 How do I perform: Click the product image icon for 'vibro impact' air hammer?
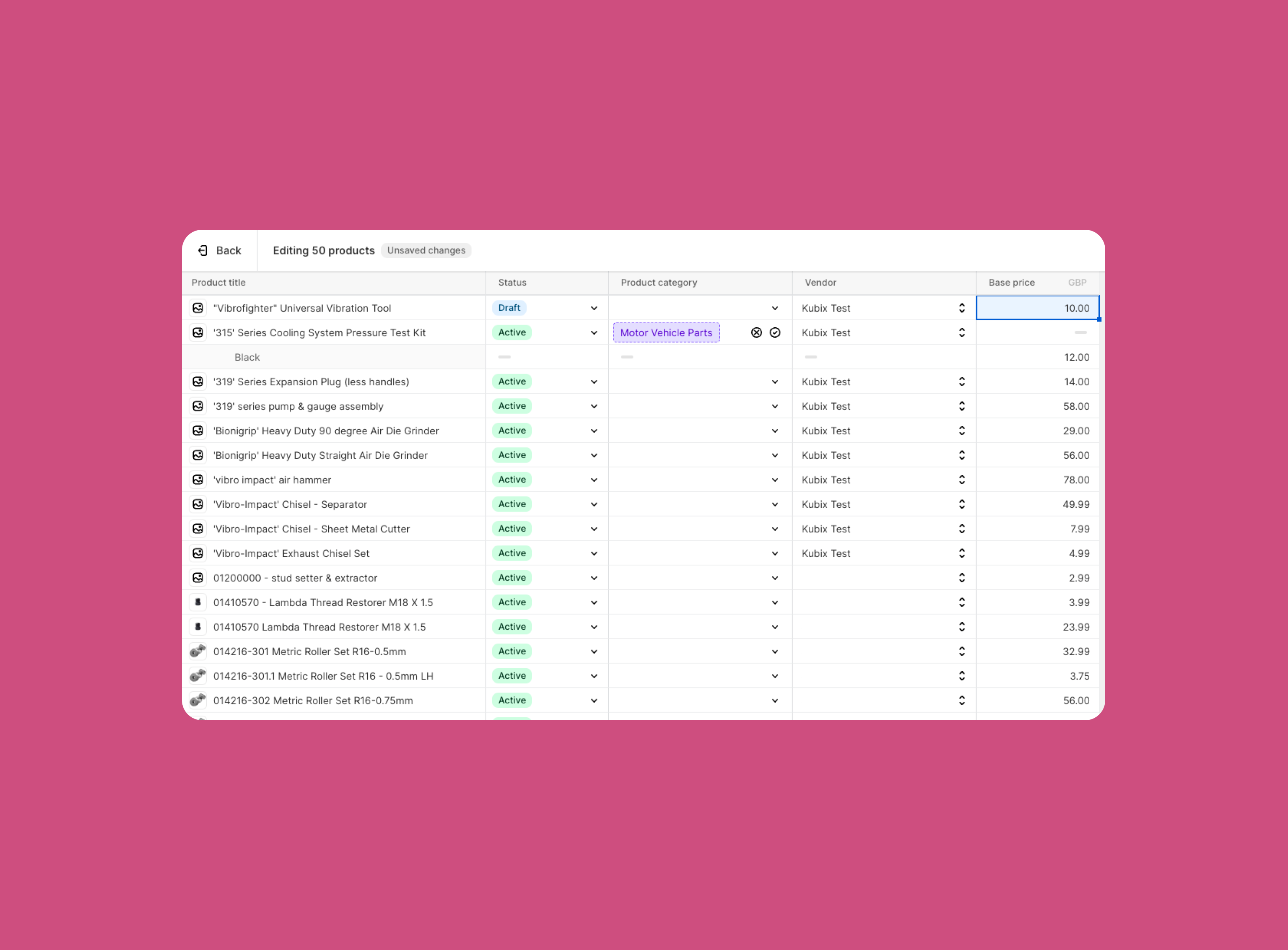point(198,479)
